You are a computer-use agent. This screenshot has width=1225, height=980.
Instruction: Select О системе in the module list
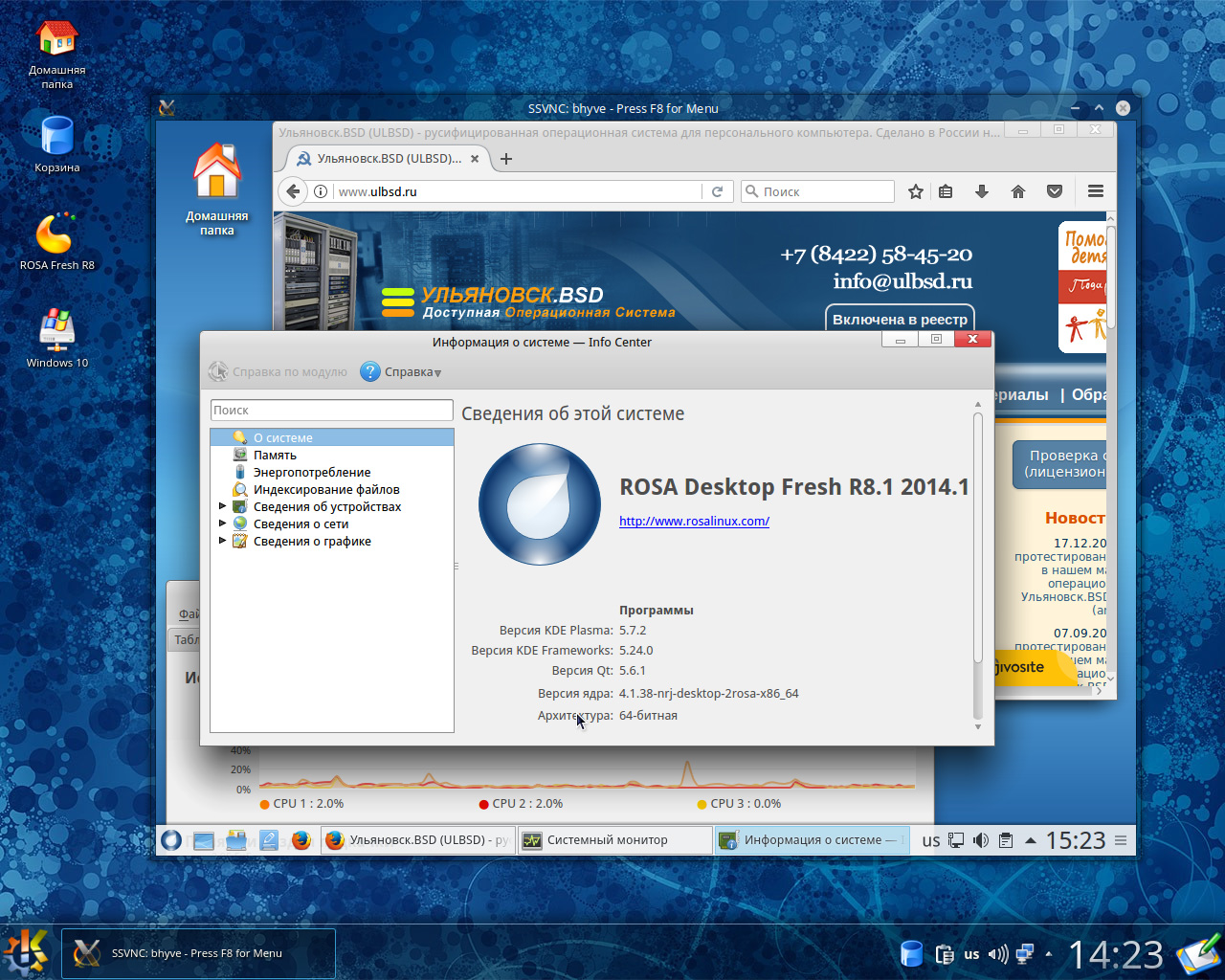[332, 437]
